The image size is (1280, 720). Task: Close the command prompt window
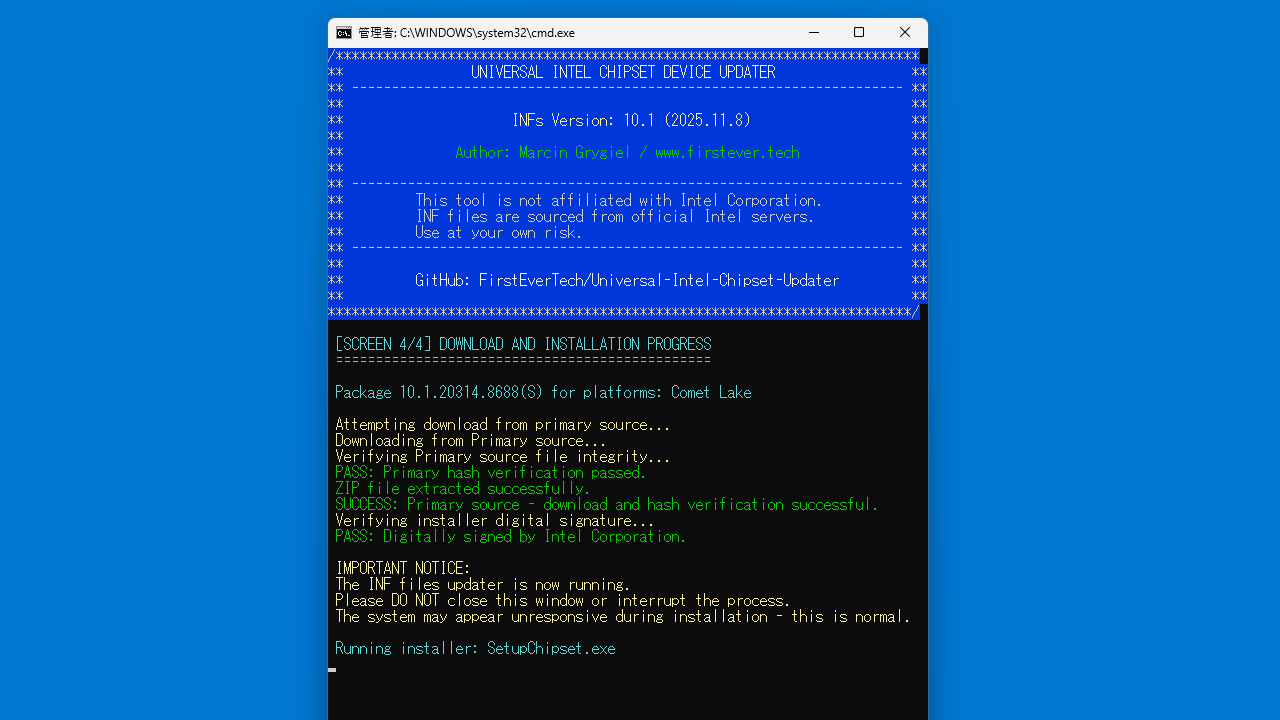904,32
